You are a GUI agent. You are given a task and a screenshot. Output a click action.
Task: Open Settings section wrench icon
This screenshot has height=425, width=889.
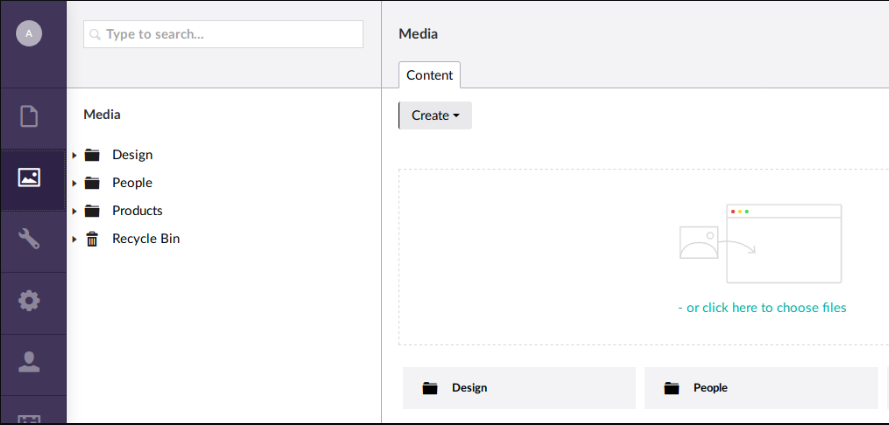(29, 239)
